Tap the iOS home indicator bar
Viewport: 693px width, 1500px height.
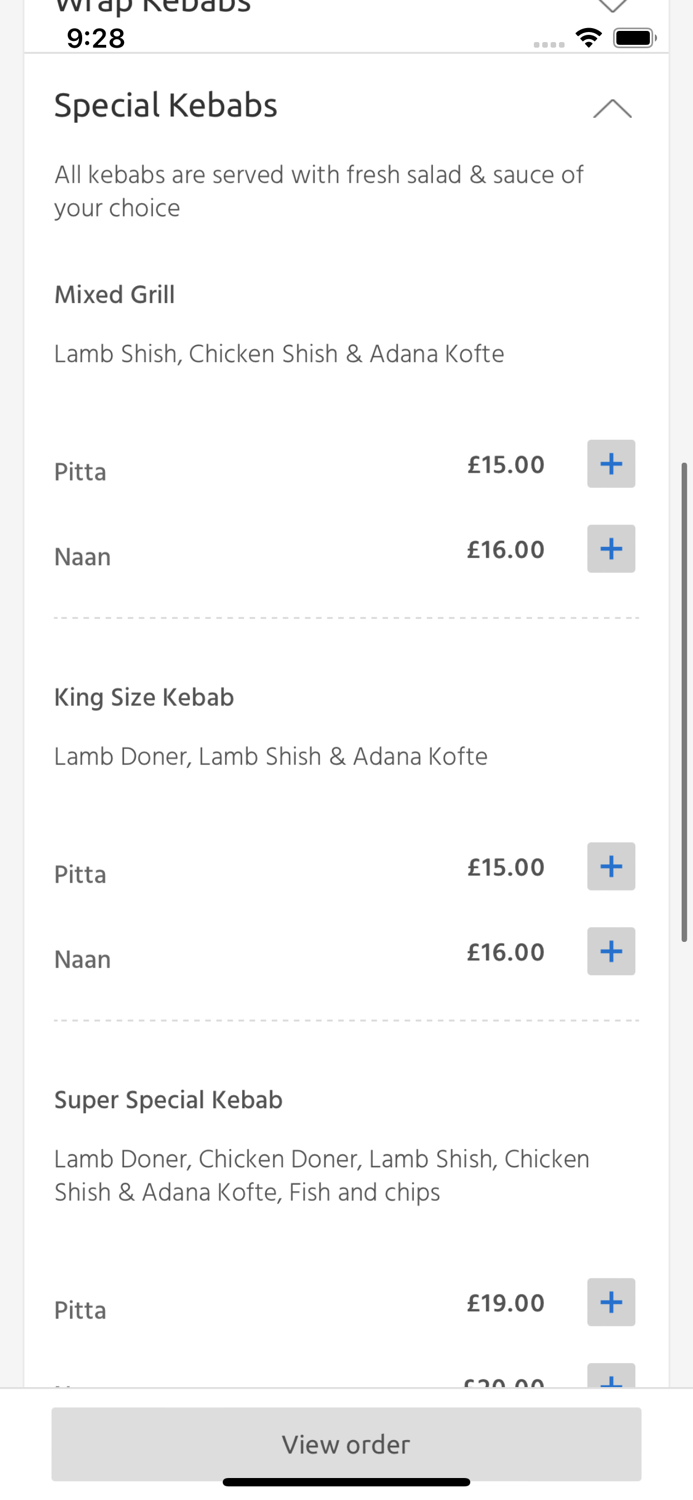coord(346,1482)
